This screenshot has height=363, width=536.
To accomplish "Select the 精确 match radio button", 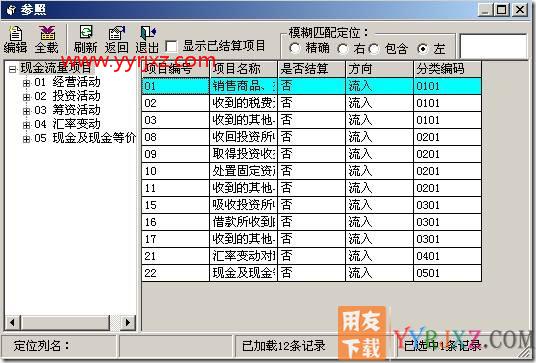I will 294,48.
